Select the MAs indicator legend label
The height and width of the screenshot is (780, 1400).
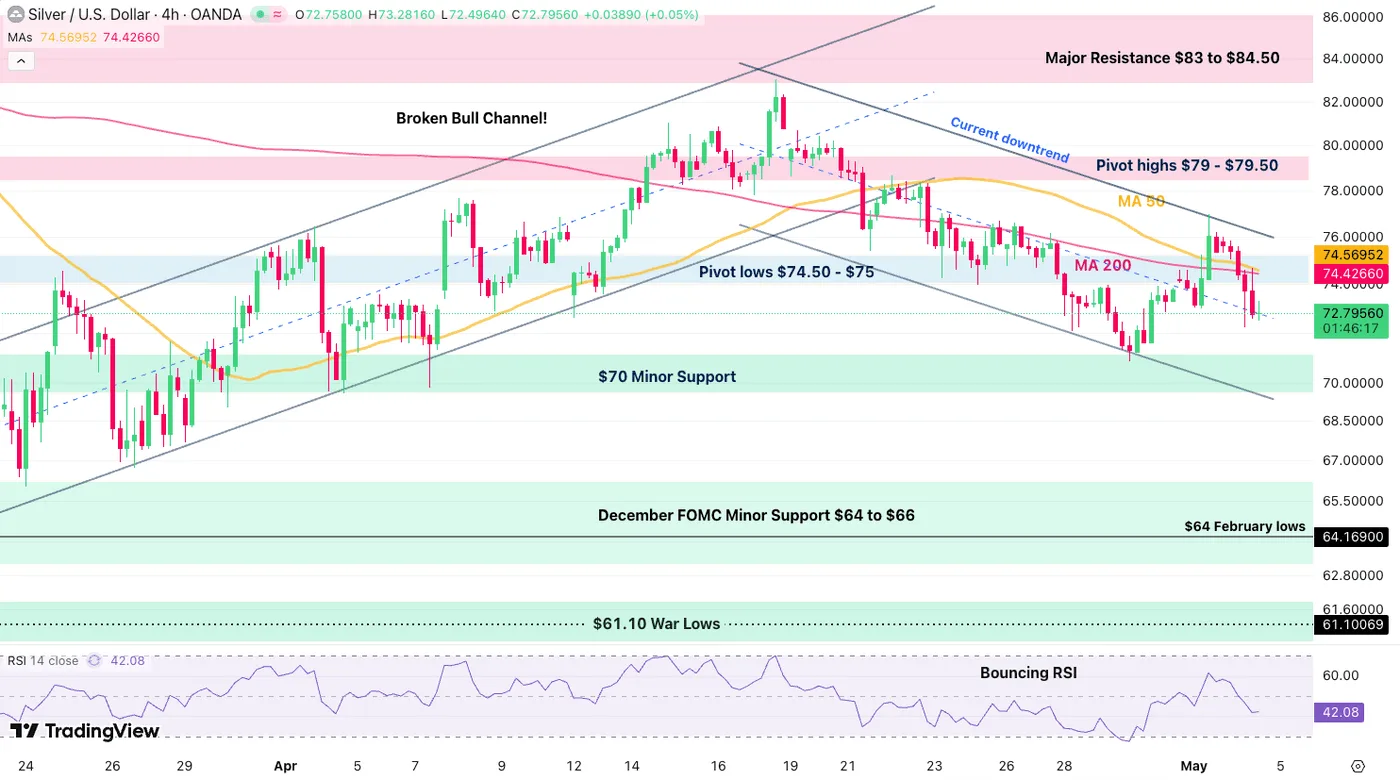[20, 37]
